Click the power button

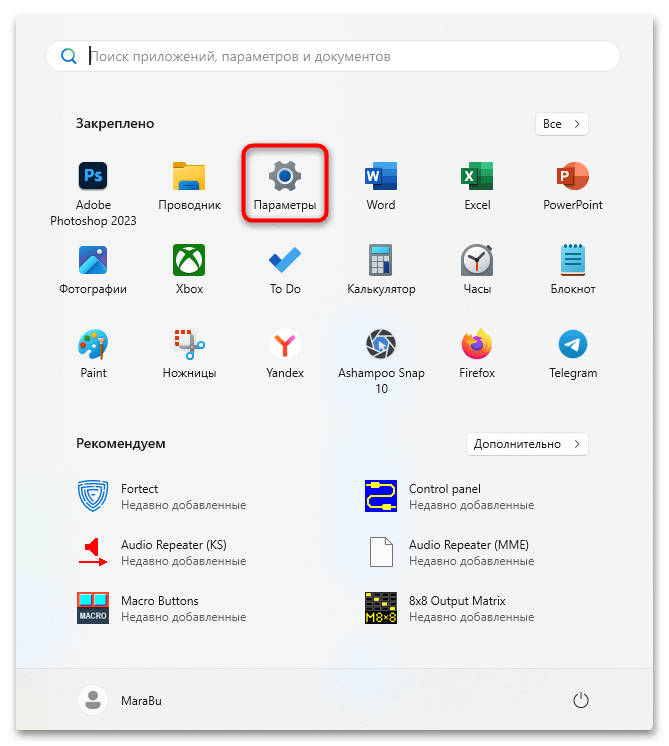pos(580,701)
